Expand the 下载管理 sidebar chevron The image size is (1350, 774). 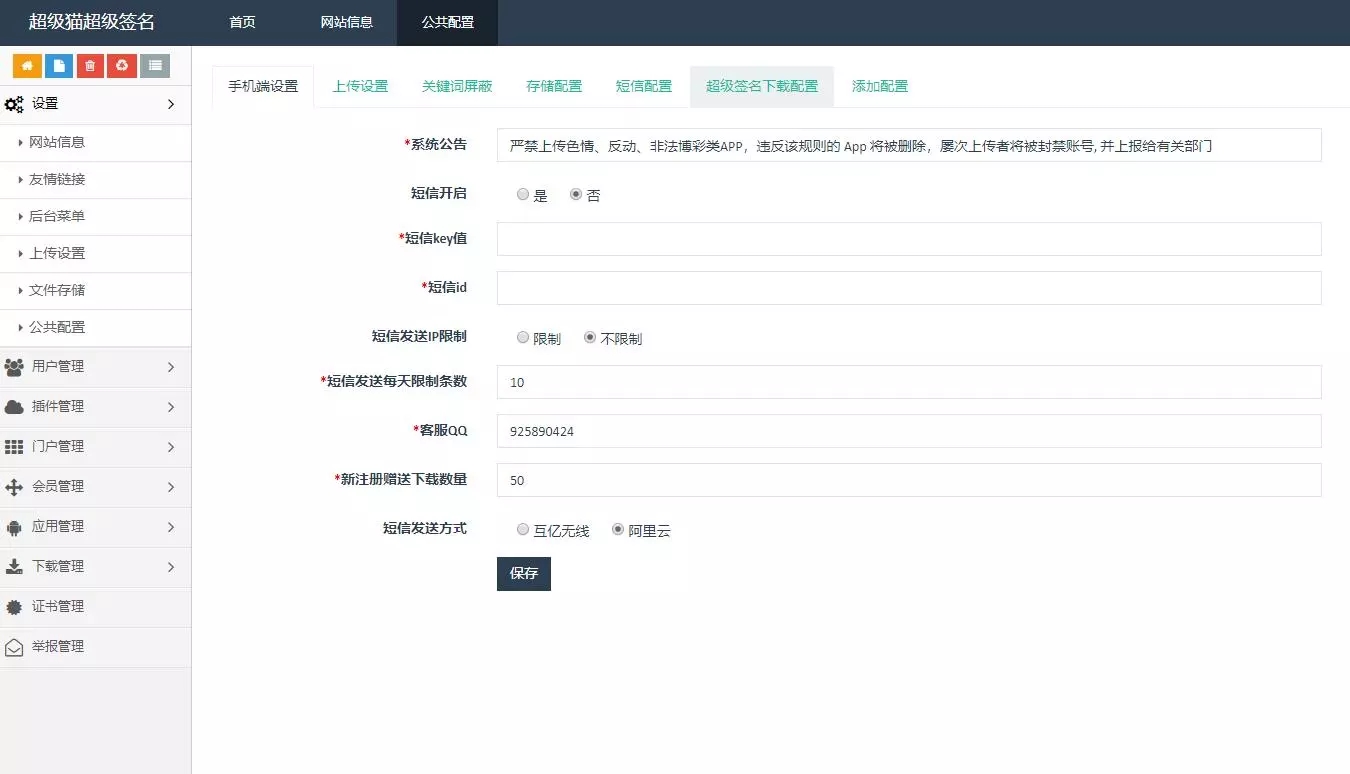[171, 567]
